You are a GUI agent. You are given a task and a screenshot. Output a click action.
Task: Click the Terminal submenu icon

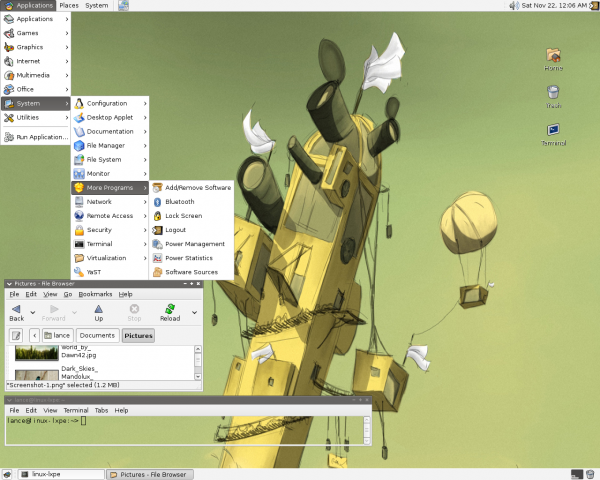point(79,244)
